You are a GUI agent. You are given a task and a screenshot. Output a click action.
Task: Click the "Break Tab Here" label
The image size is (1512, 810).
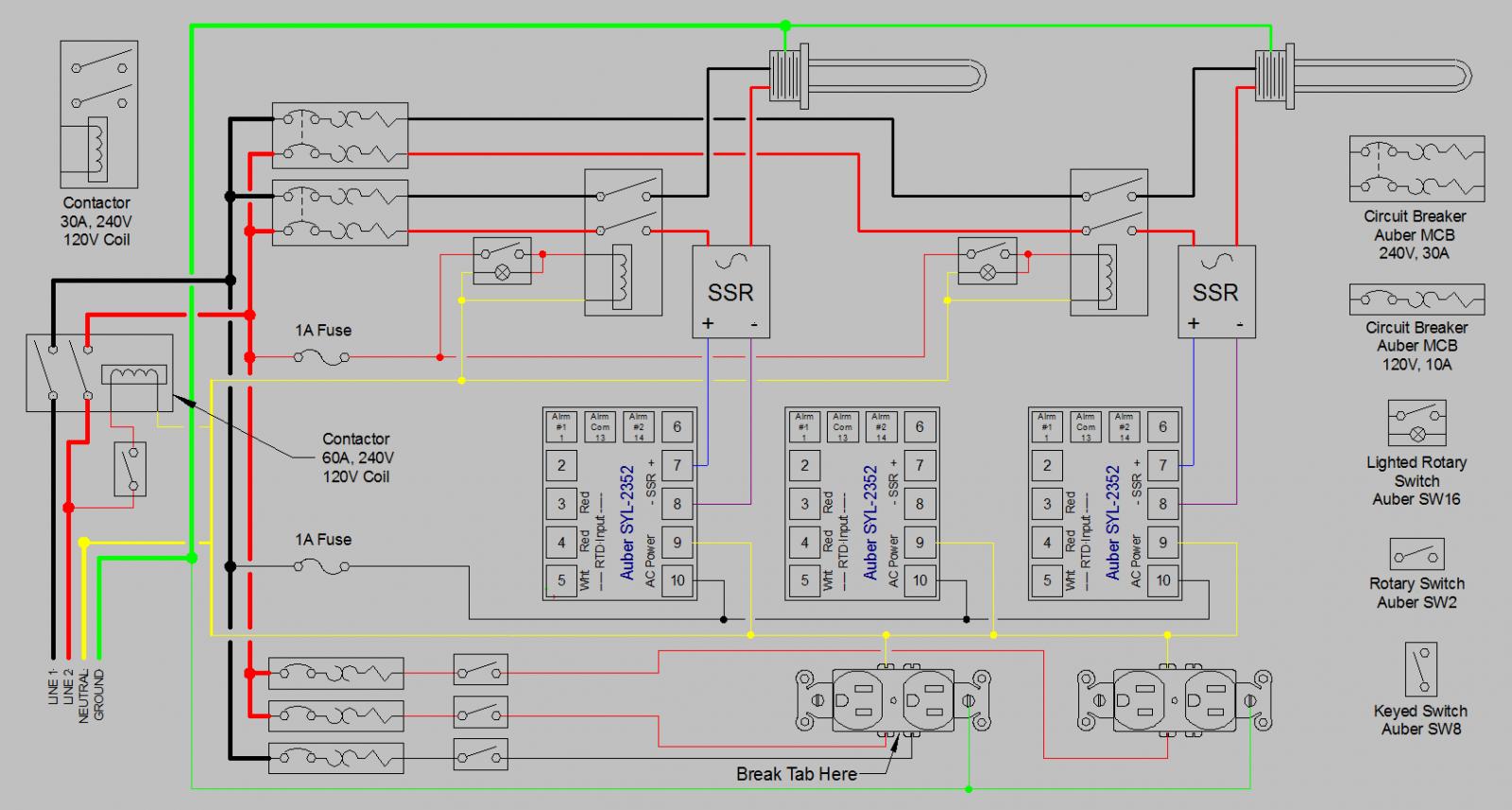(x=797, y=774)
